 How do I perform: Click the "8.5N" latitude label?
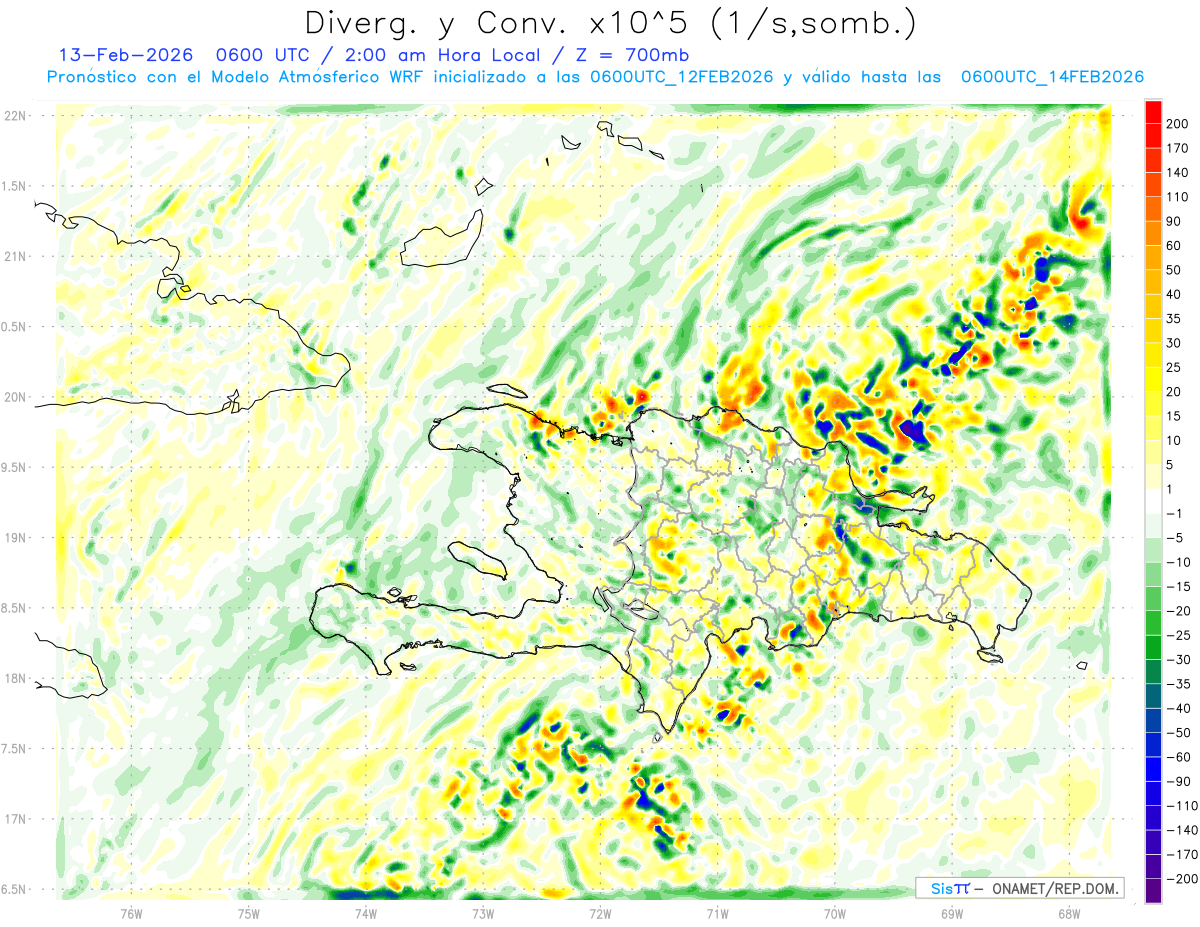pos(15,608)
